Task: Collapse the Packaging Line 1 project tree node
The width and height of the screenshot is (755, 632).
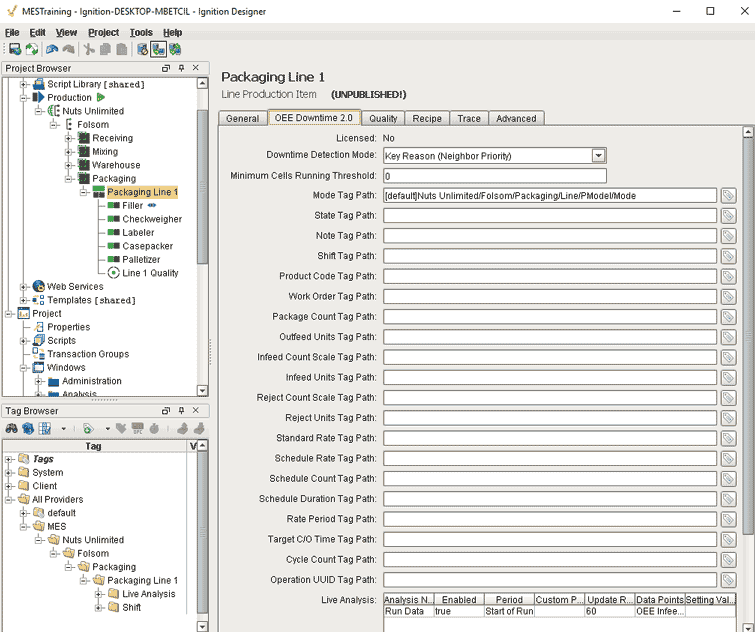Action: coord(83,192)
